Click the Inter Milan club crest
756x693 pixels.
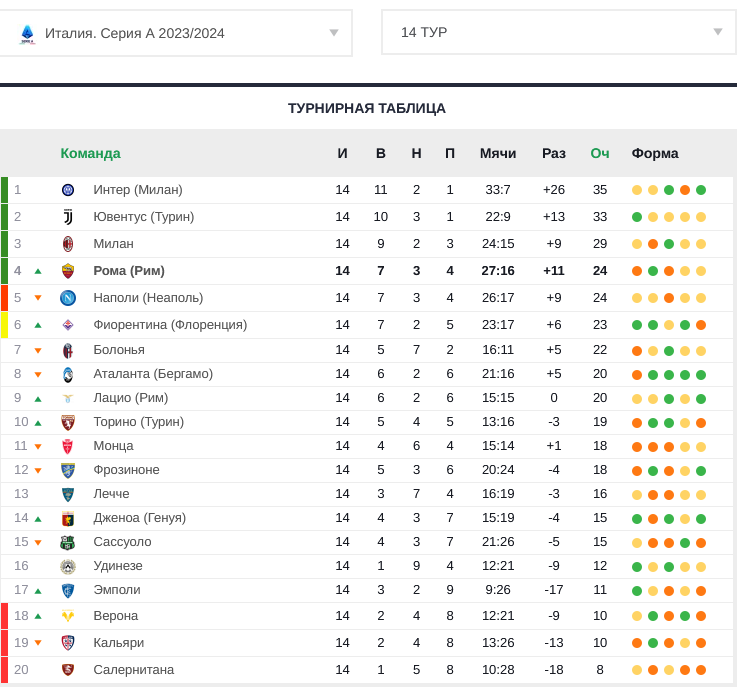[x=68, y=190]
